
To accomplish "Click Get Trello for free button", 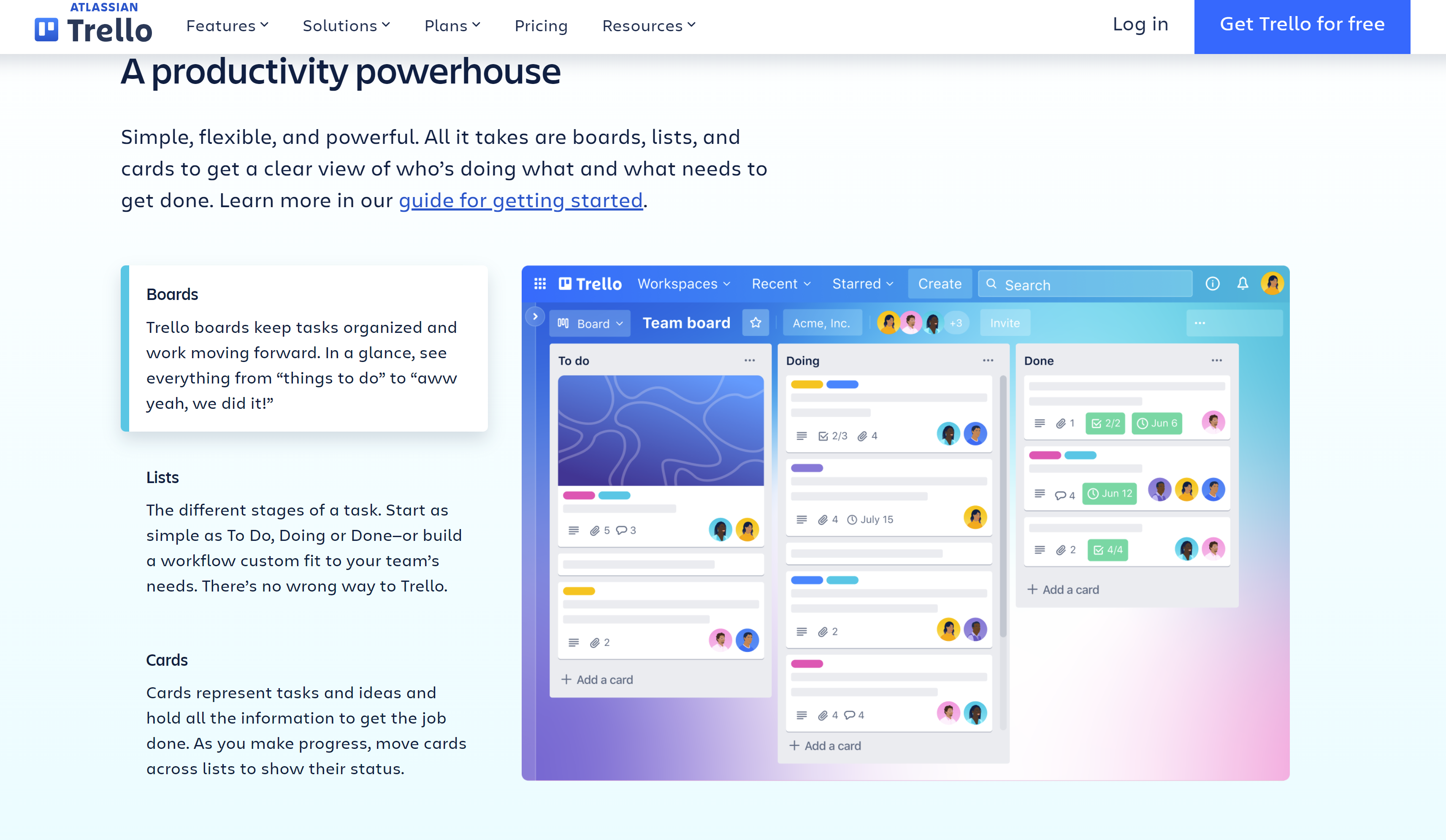I will [1302, 24].
